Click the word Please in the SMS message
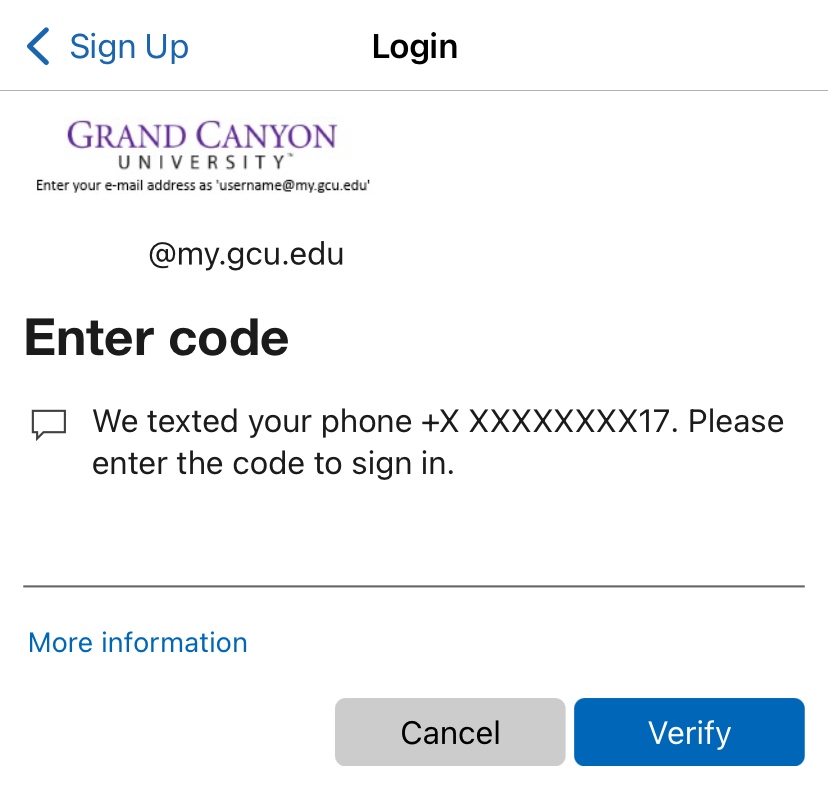The width and height of the screenshot is (828, 804). coord(736,421)
